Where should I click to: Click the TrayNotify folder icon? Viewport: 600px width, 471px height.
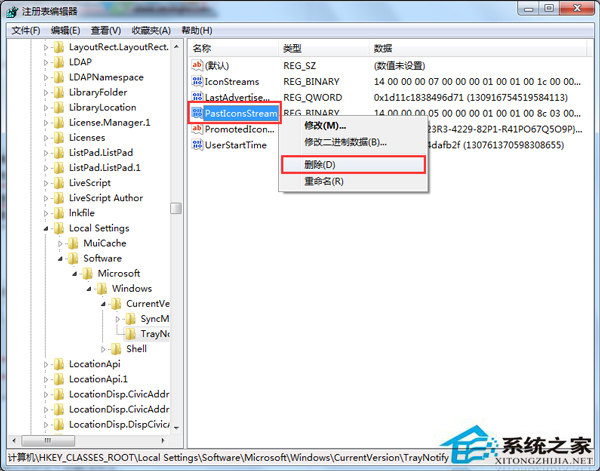click(x=130, y=334)
